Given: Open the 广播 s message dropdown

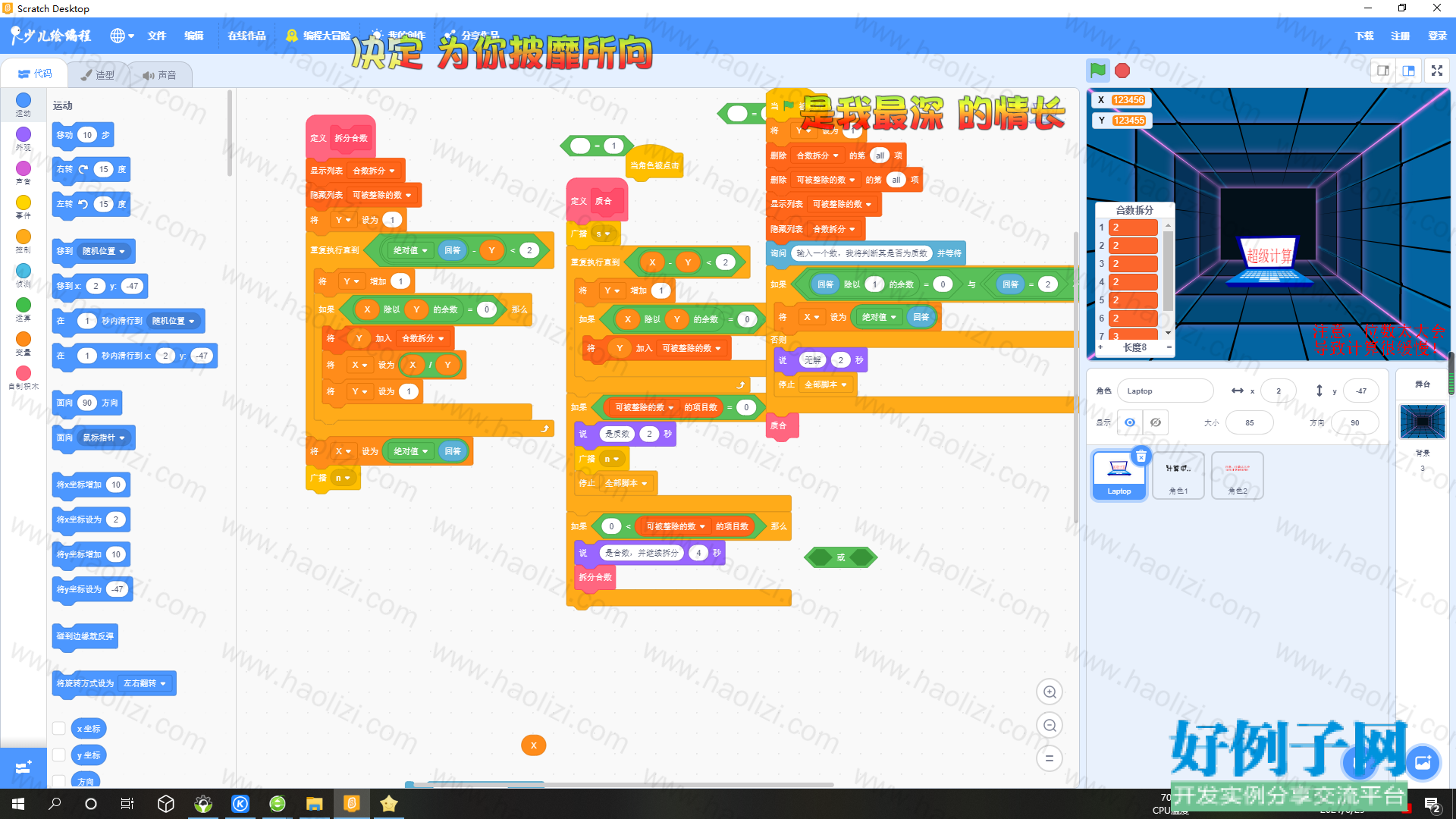Looking at the screenshot, I should click(x=603, y=234).
